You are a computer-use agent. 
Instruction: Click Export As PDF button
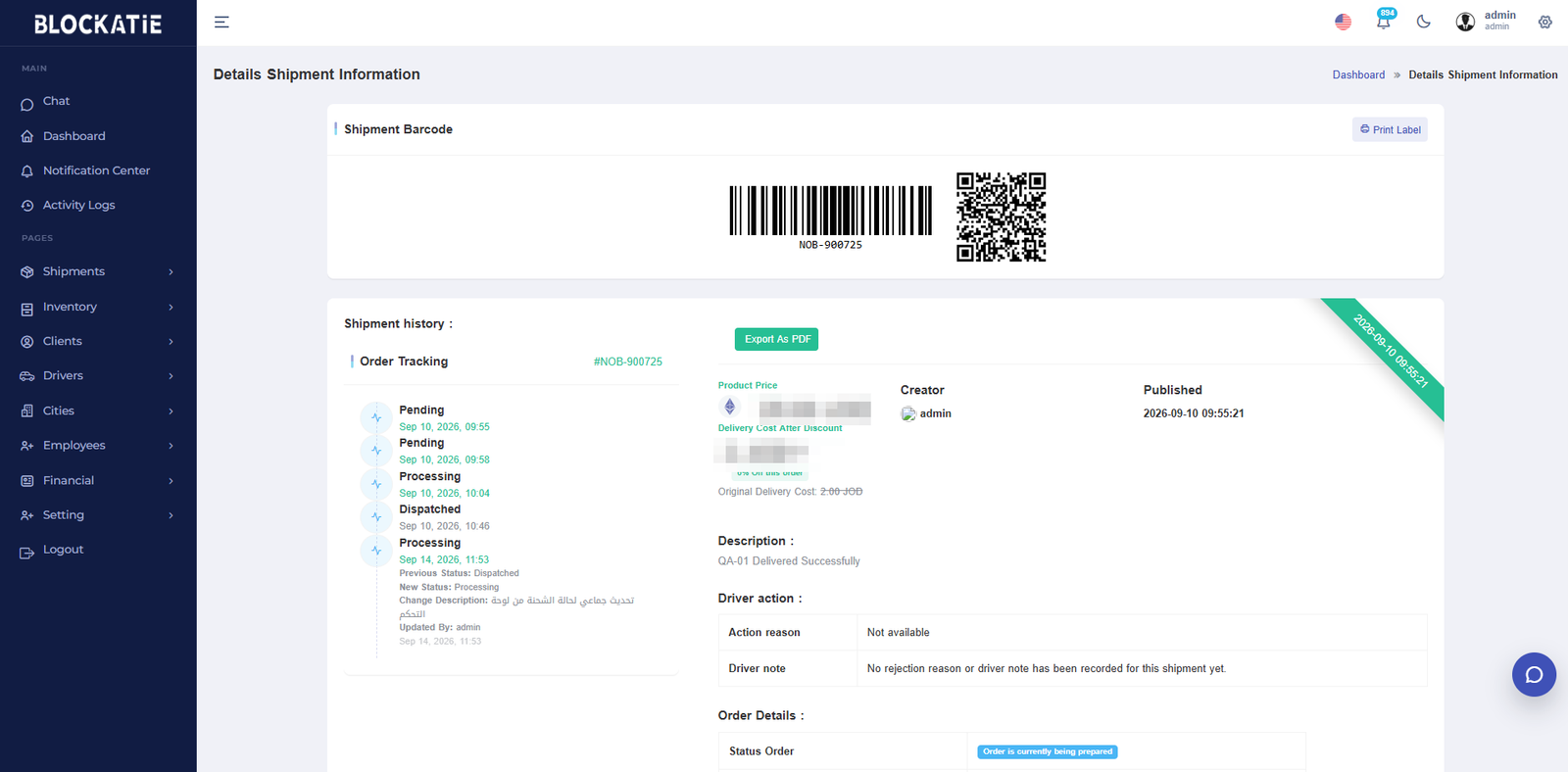[776, 339]
